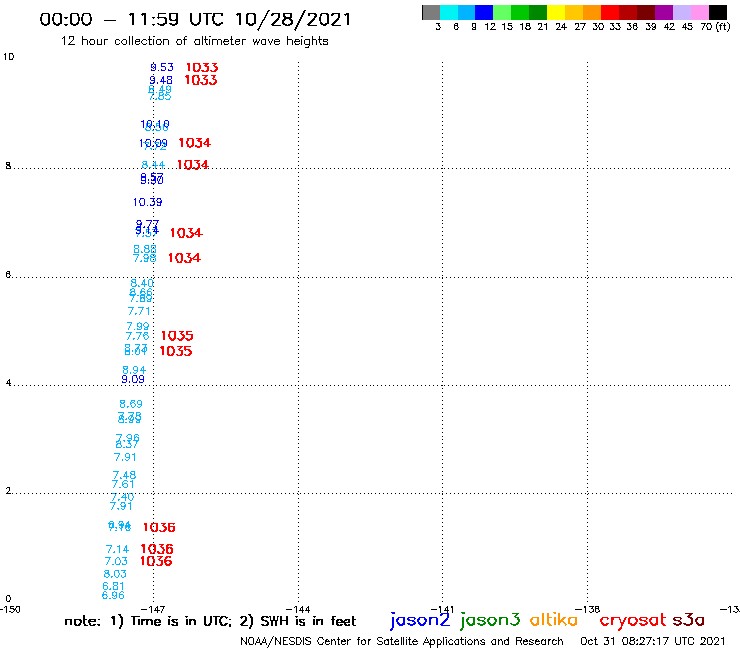Click the '70 (ft)' legend label
Screen dimensions: 740x650
(715, 27)
